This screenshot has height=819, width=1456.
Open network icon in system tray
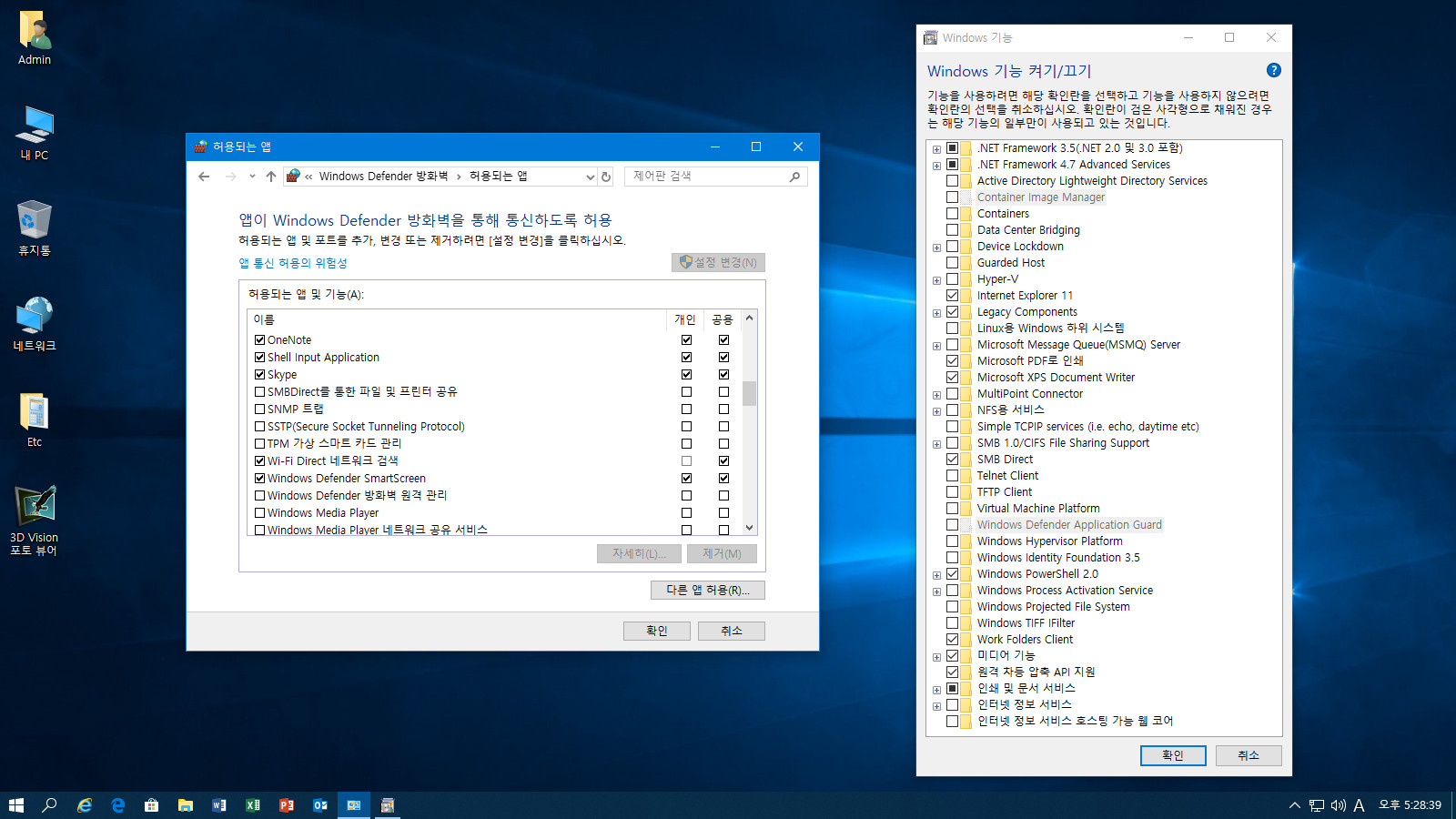1317,805
